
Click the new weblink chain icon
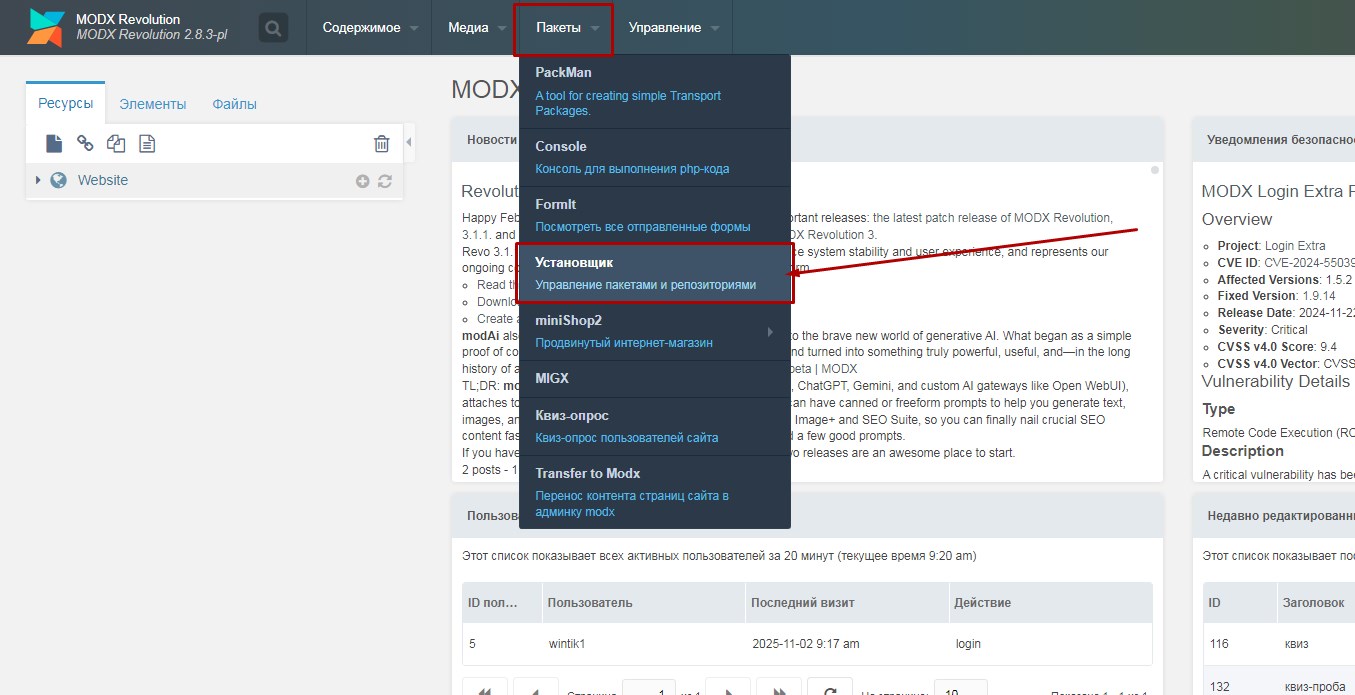click(x=85, y=144)
